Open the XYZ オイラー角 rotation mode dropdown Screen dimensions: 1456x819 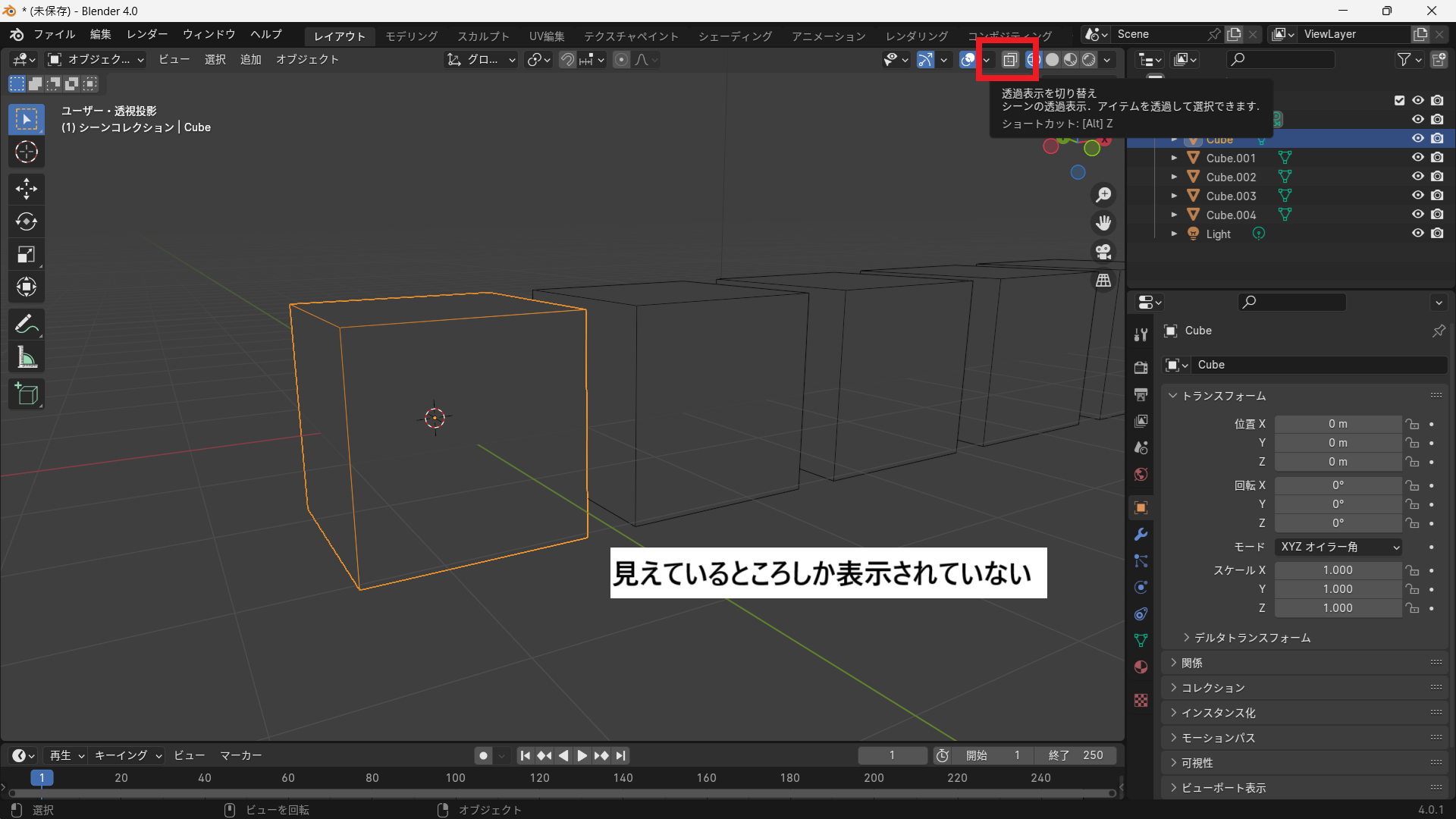[1339, 547]
